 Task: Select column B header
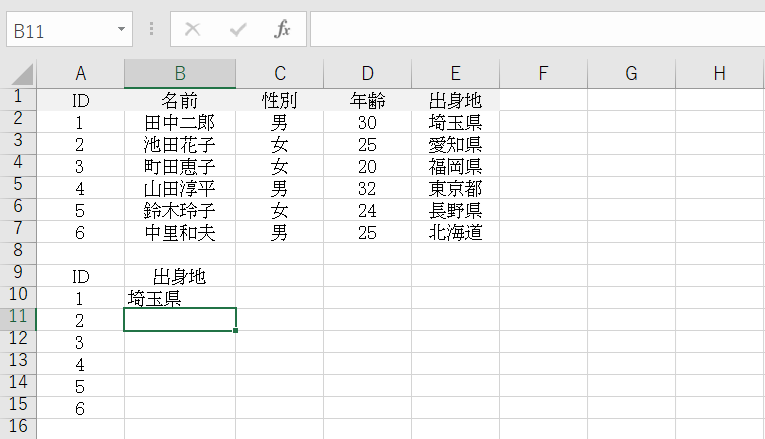tap(180, 74)
